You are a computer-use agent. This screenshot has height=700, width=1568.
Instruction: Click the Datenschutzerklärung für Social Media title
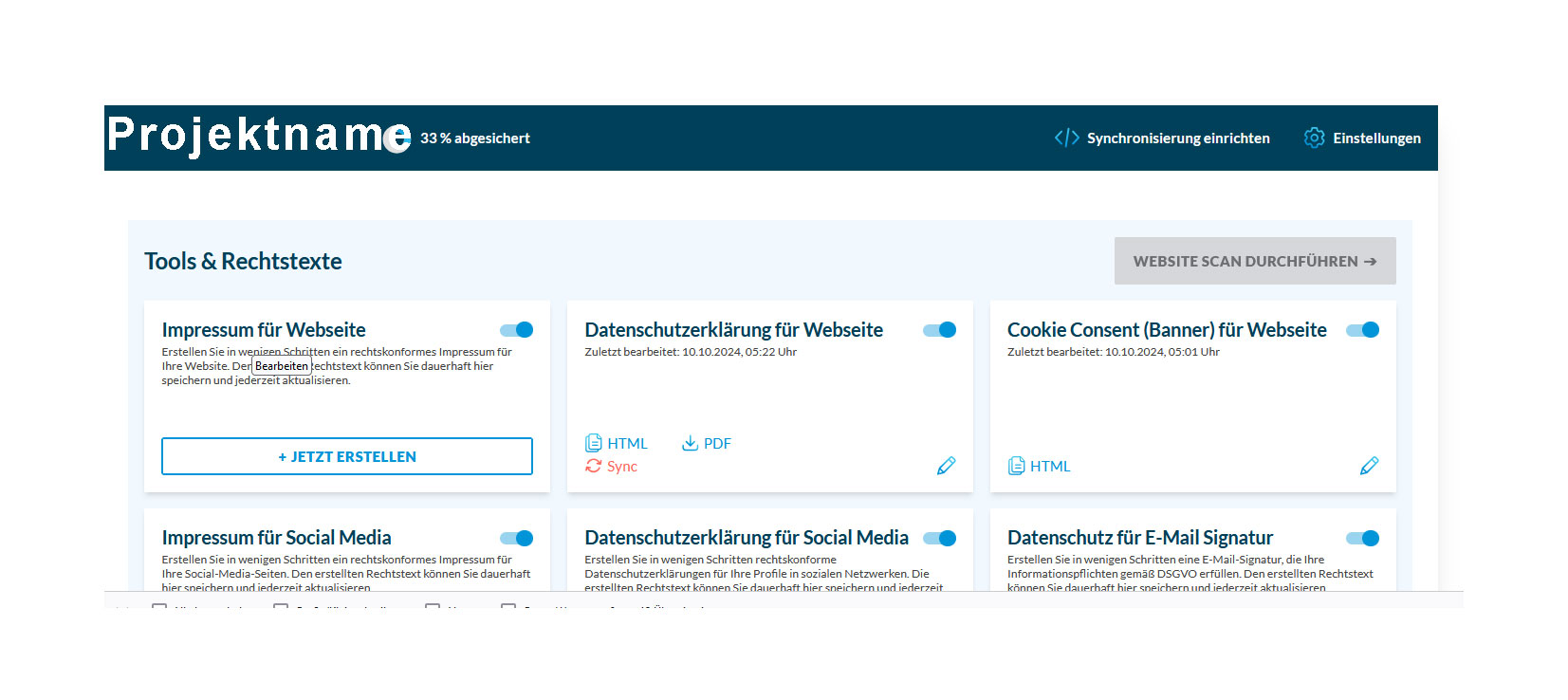tap(747, 538)
